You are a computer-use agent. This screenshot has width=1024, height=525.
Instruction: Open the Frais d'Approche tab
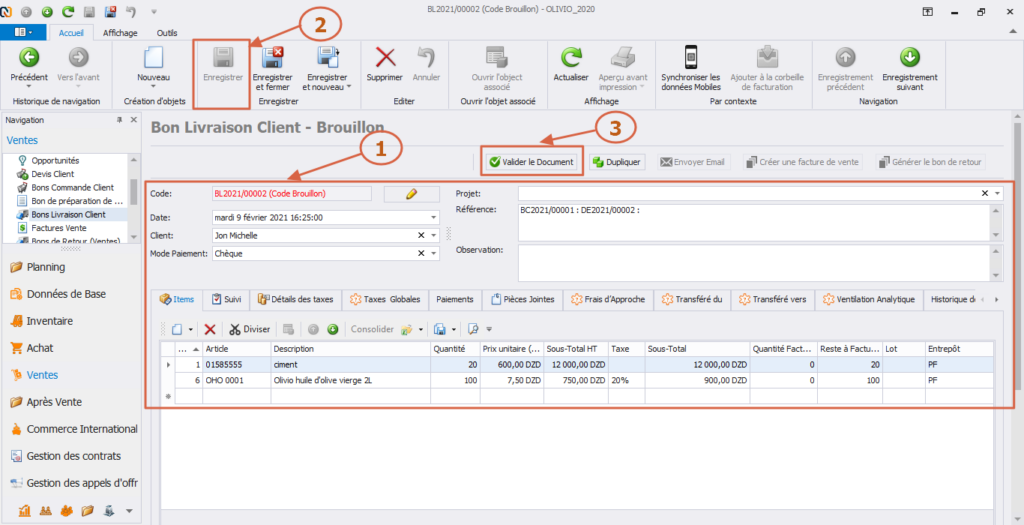tap(607, 300)
